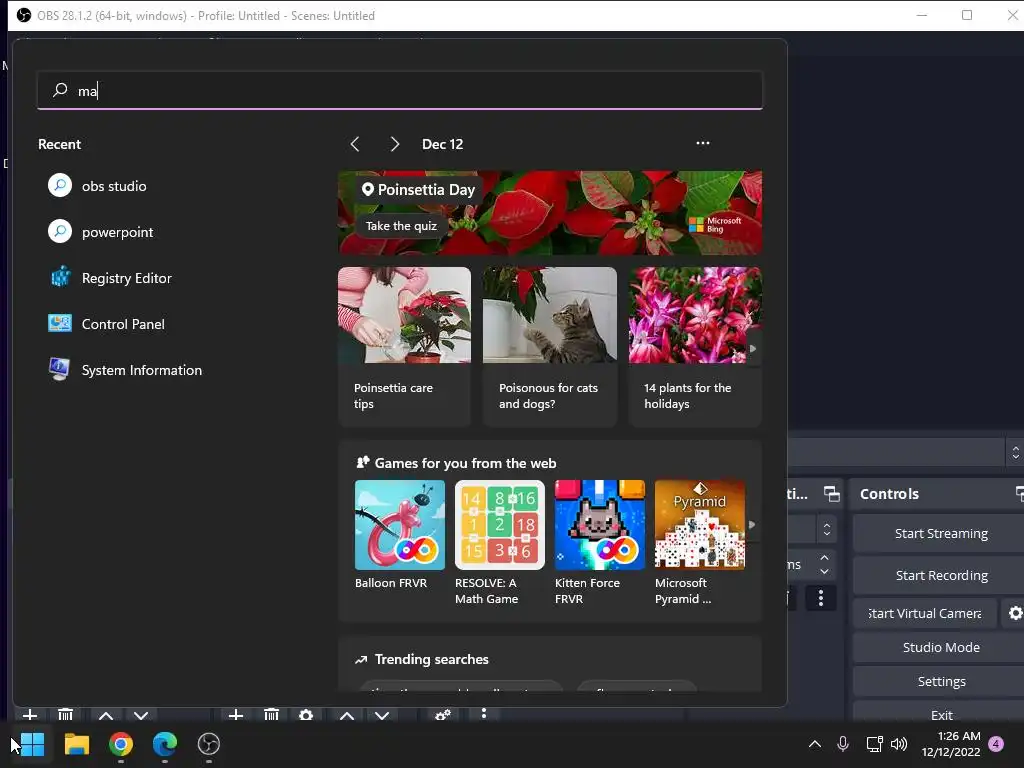The image size is (1024, 768).
Task: Remove source with trash icon beside gear
Action: (272, 715)
